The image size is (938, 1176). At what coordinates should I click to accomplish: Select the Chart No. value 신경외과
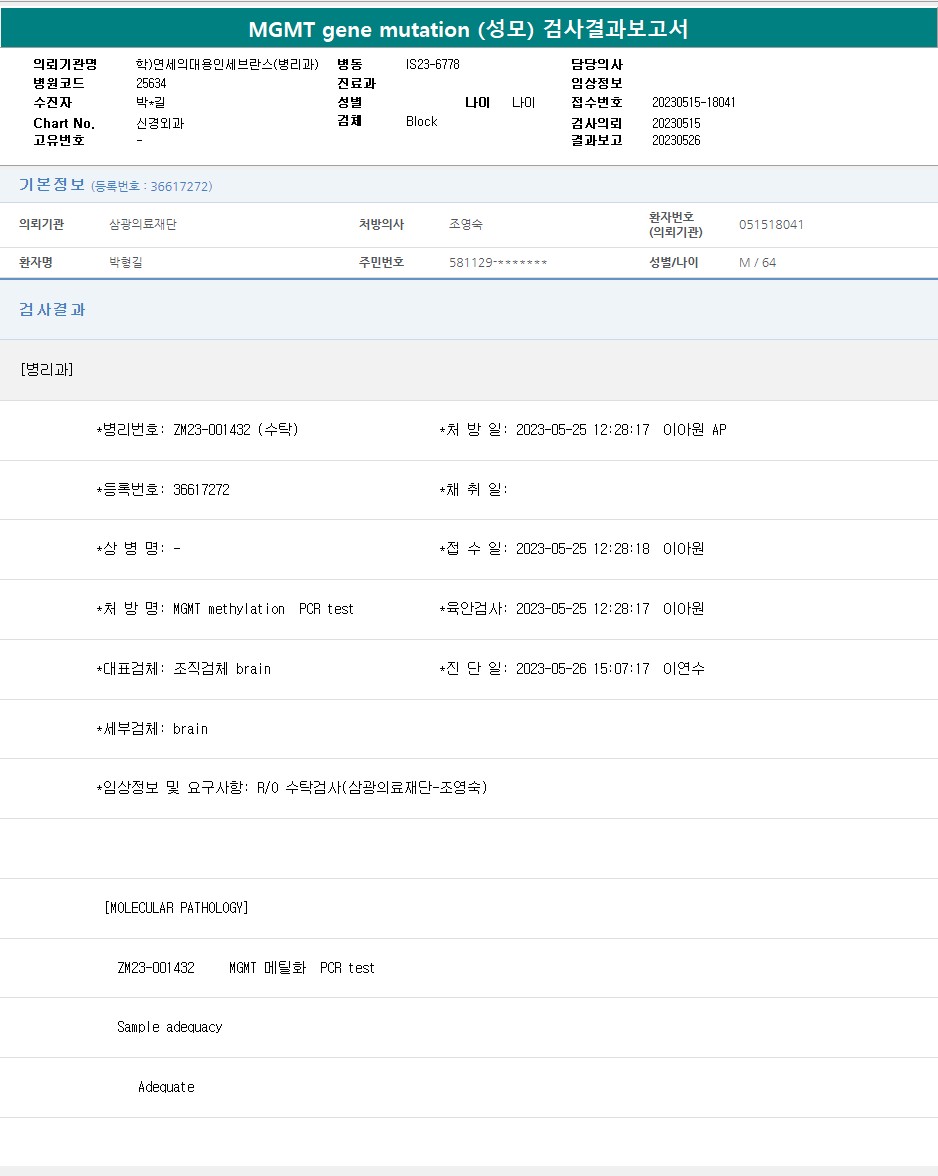click(160, 123)
